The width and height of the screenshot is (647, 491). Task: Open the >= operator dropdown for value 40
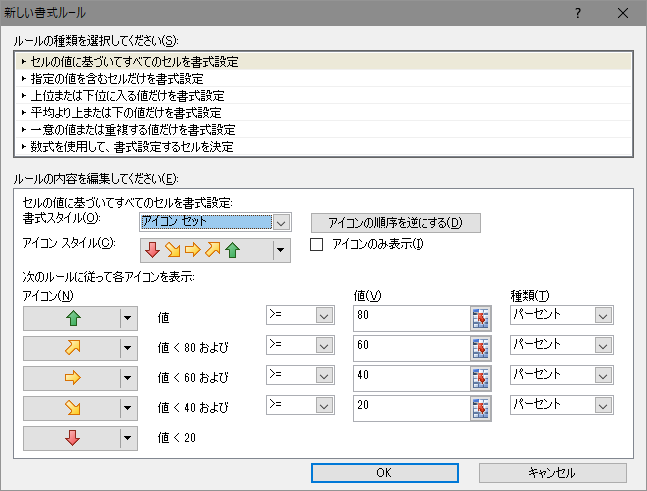(x=324, y=375)
